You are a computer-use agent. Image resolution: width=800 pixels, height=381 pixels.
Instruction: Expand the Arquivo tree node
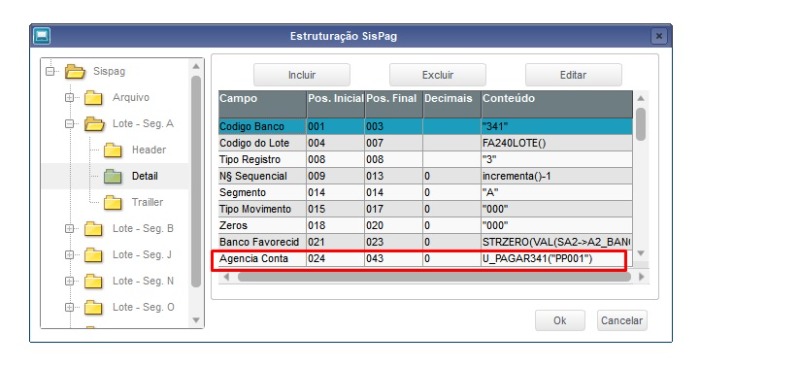coord(69,97)
